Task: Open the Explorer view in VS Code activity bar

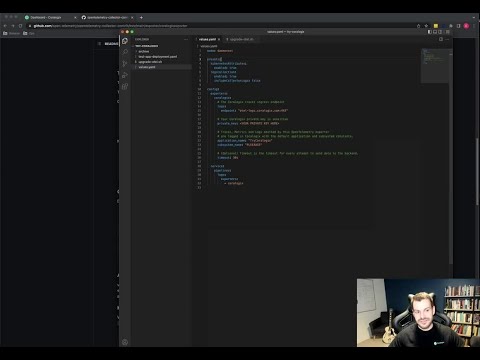Action: pos(125,41)
